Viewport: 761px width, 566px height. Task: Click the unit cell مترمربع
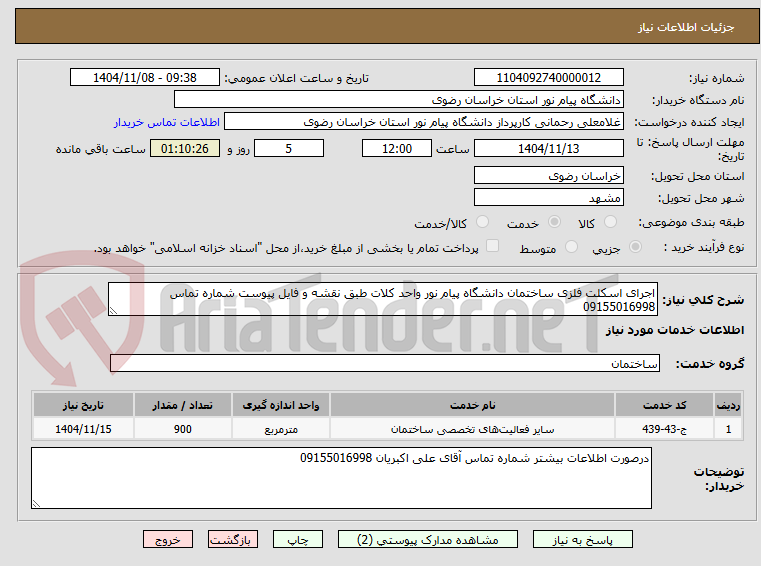[281, 429]
